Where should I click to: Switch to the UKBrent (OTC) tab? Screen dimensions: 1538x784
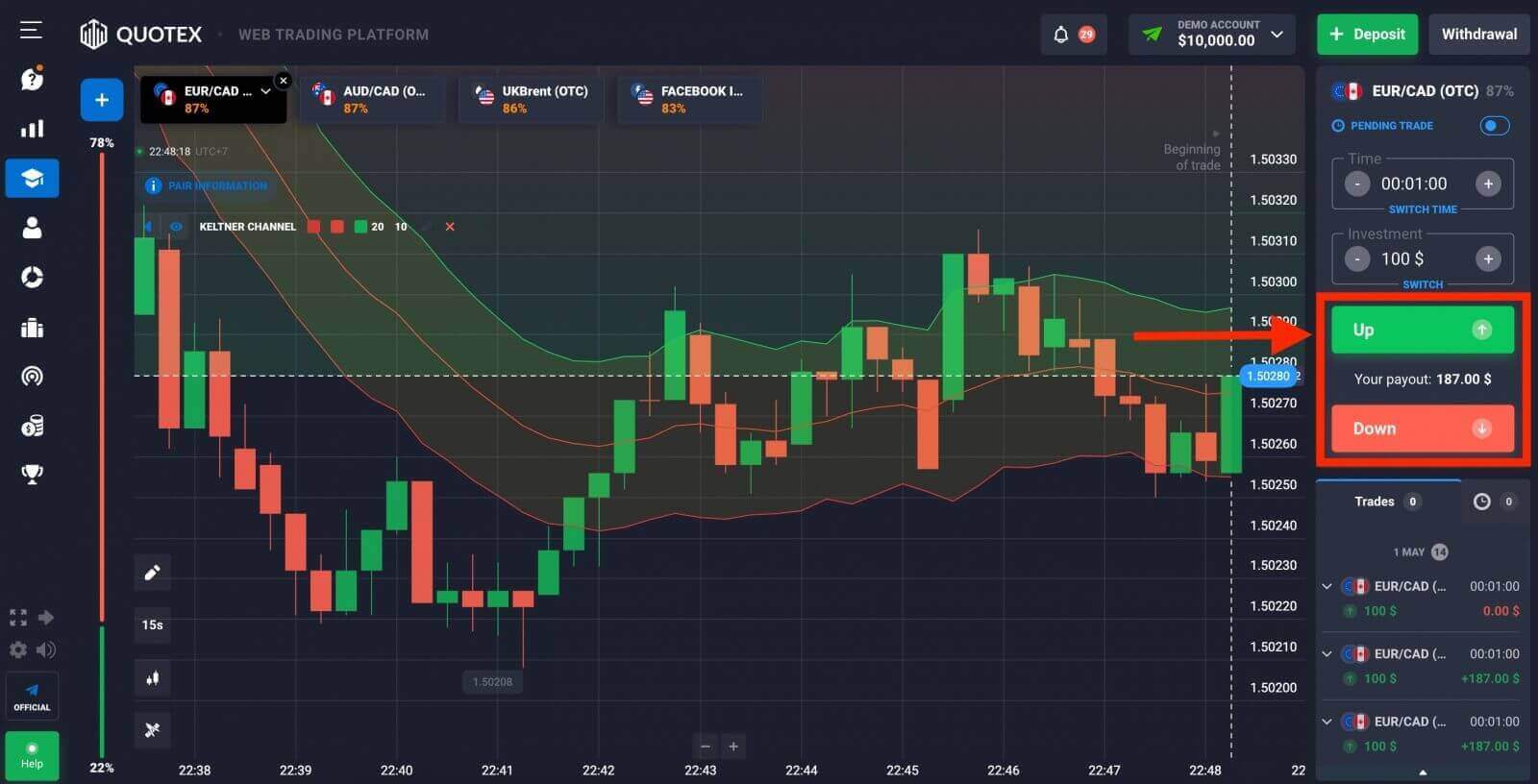tap(532, 99)
